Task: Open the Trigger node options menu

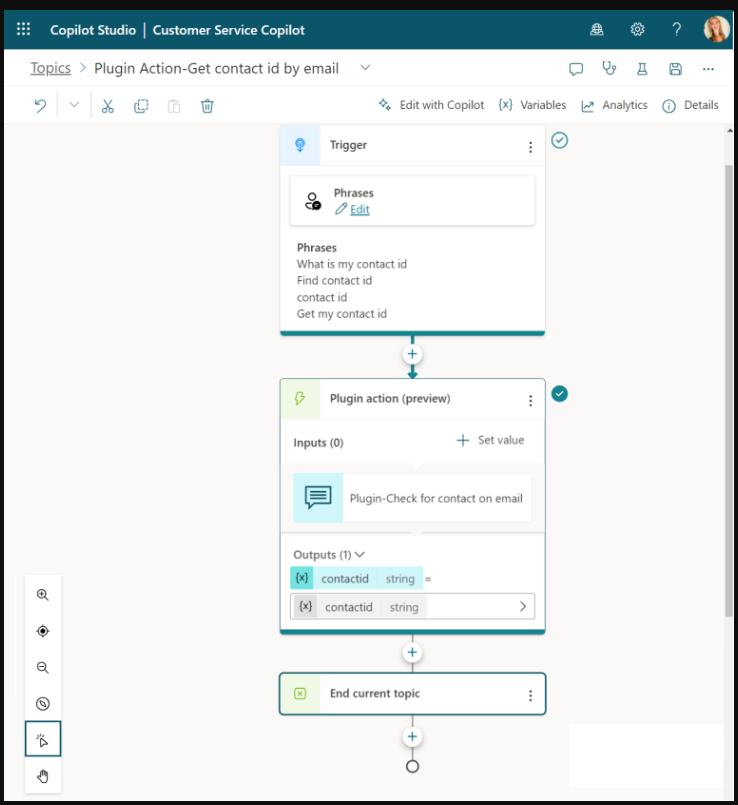Action: 531,147
